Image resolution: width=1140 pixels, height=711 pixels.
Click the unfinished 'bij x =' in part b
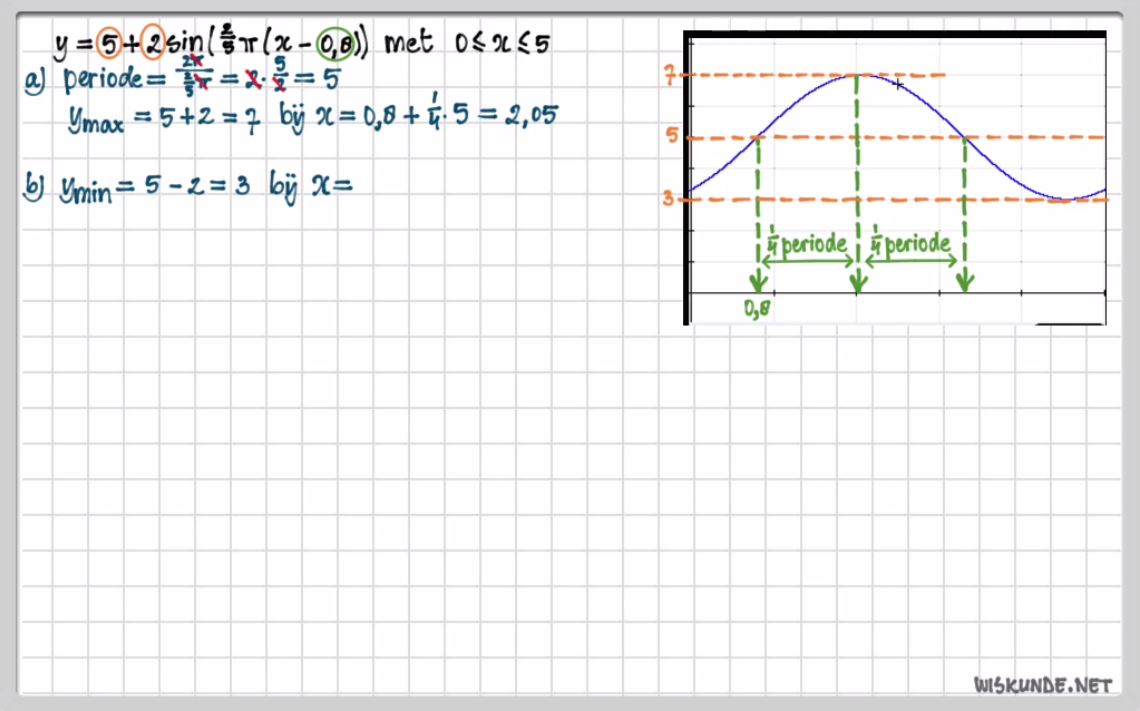click(x=311, y=188)
